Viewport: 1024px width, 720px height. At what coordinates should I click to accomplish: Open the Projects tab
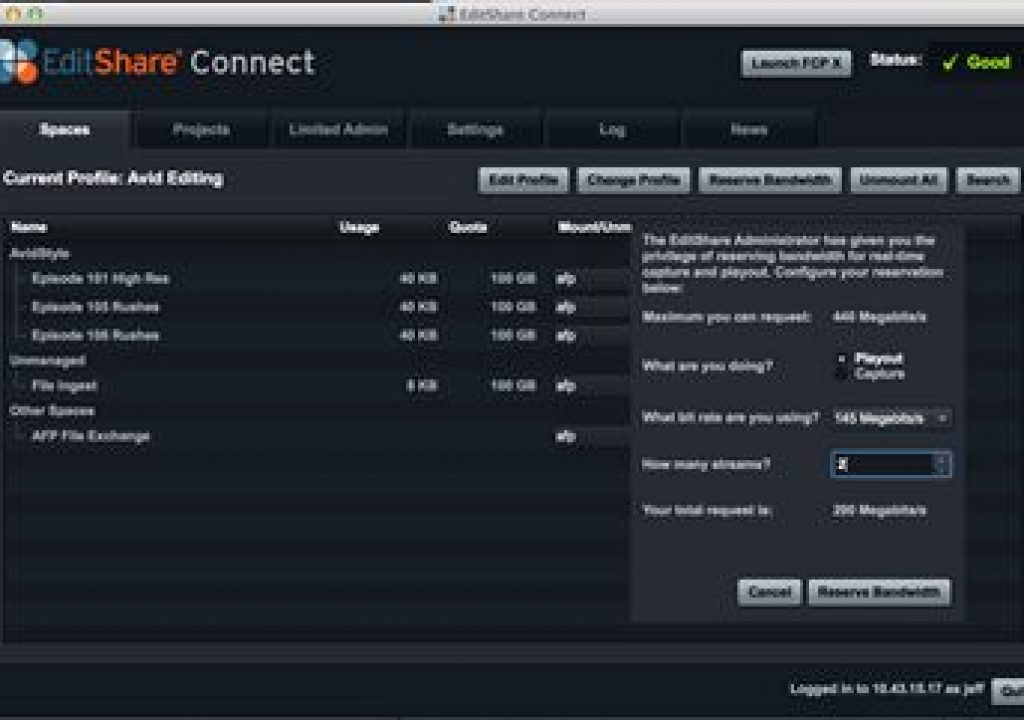201,129
